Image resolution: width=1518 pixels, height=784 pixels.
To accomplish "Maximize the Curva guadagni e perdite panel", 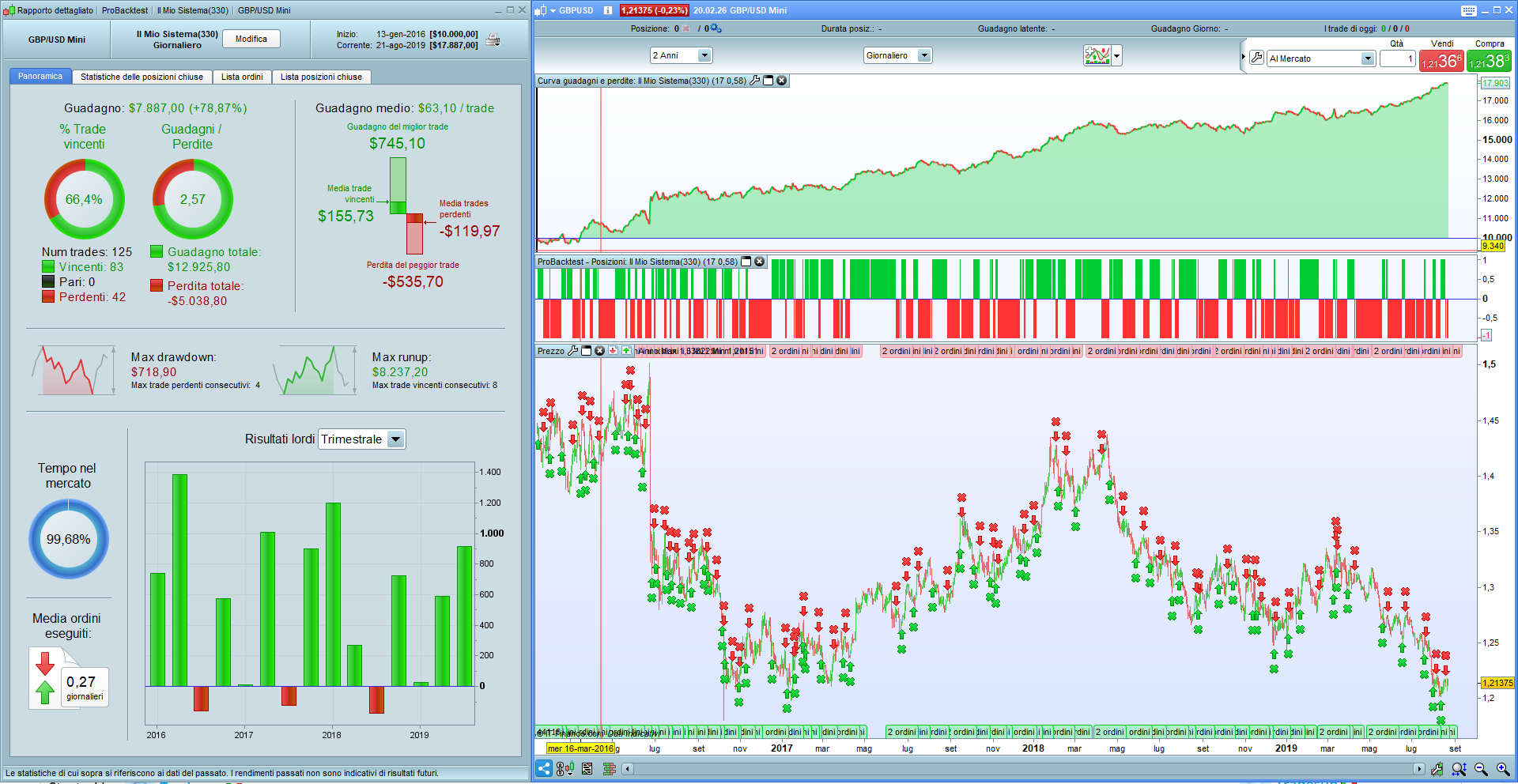I will (x=768, y=81).
